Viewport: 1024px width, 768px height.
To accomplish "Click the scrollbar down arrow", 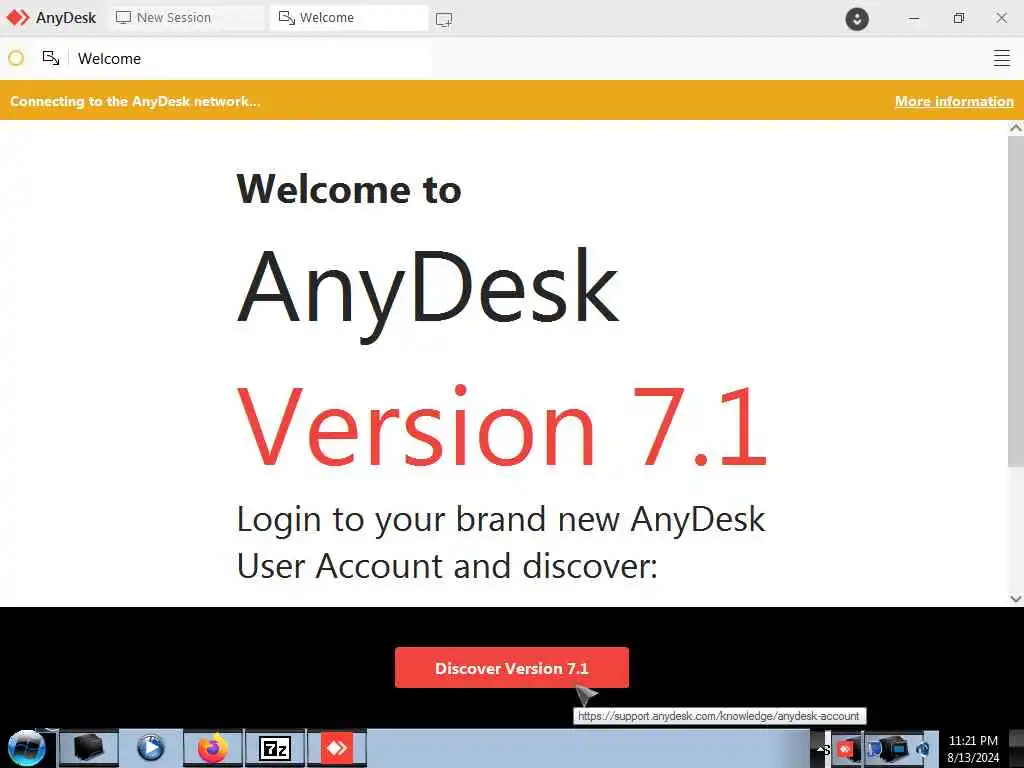I will click(1016, 598).
